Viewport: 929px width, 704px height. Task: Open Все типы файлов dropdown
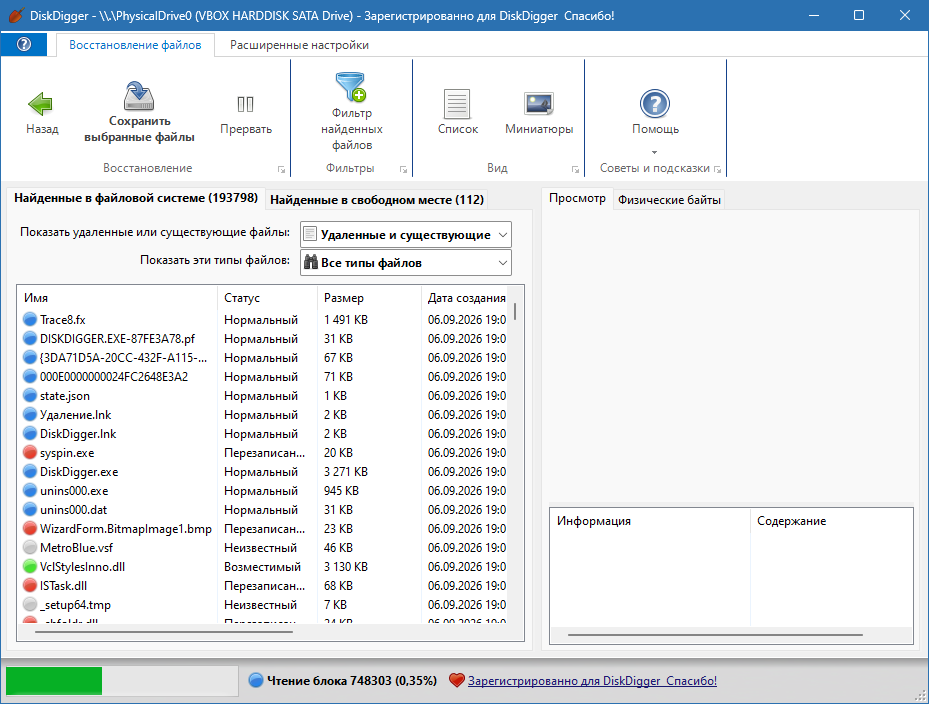click(406, 263)
